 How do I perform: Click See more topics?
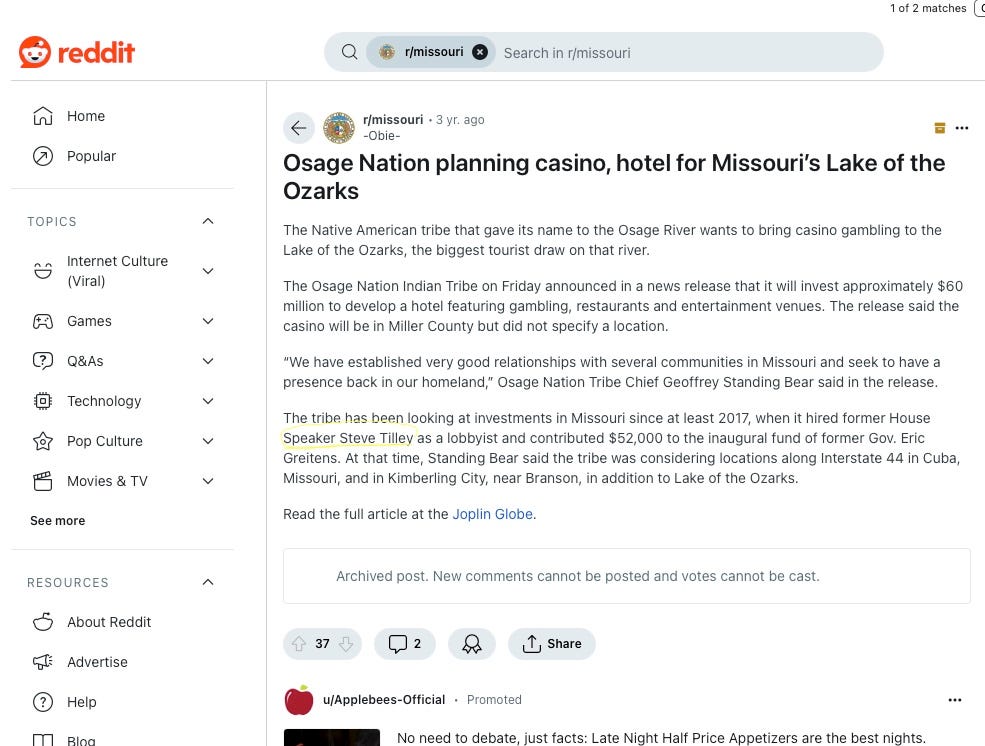click(58, 521)
